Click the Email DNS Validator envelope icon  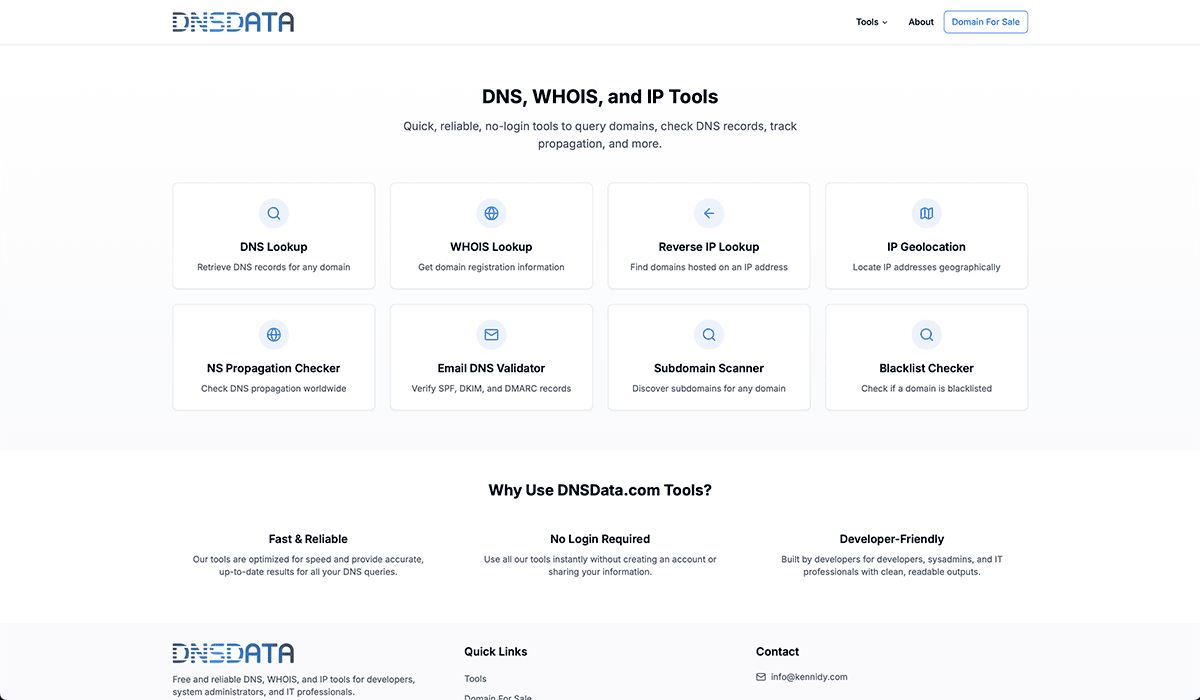click(x=491, y=334)
